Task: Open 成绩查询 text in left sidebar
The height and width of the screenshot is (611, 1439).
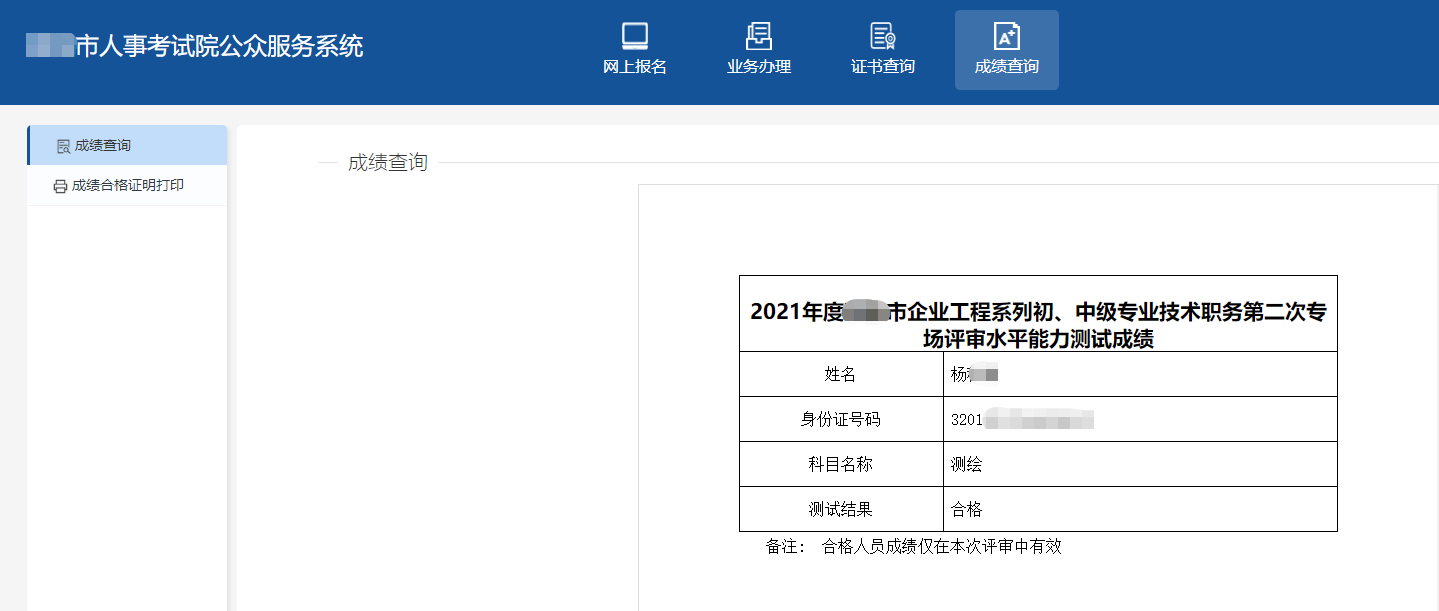Action: point(103,146)
